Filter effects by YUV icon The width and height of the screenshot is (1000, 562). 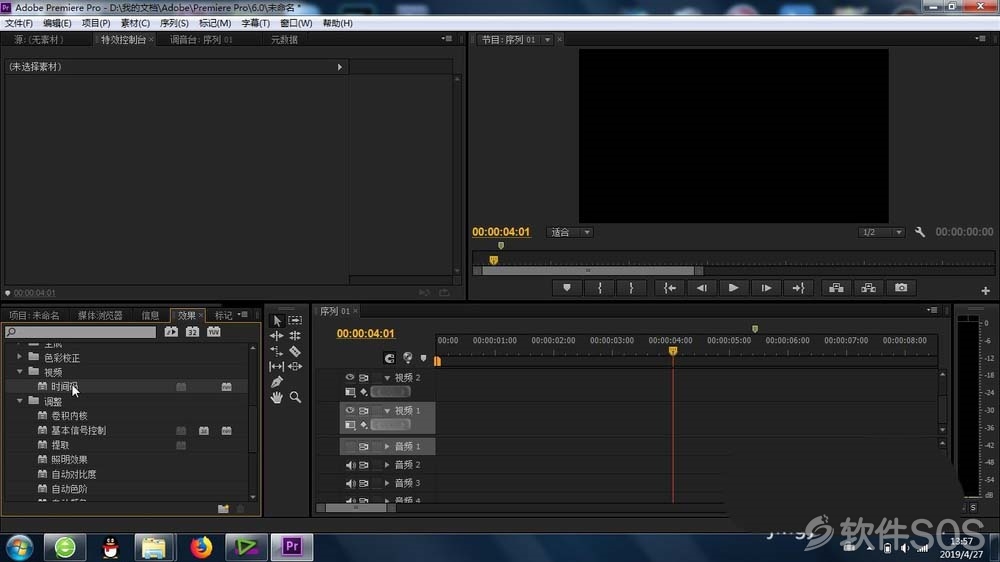click(214, 332)
